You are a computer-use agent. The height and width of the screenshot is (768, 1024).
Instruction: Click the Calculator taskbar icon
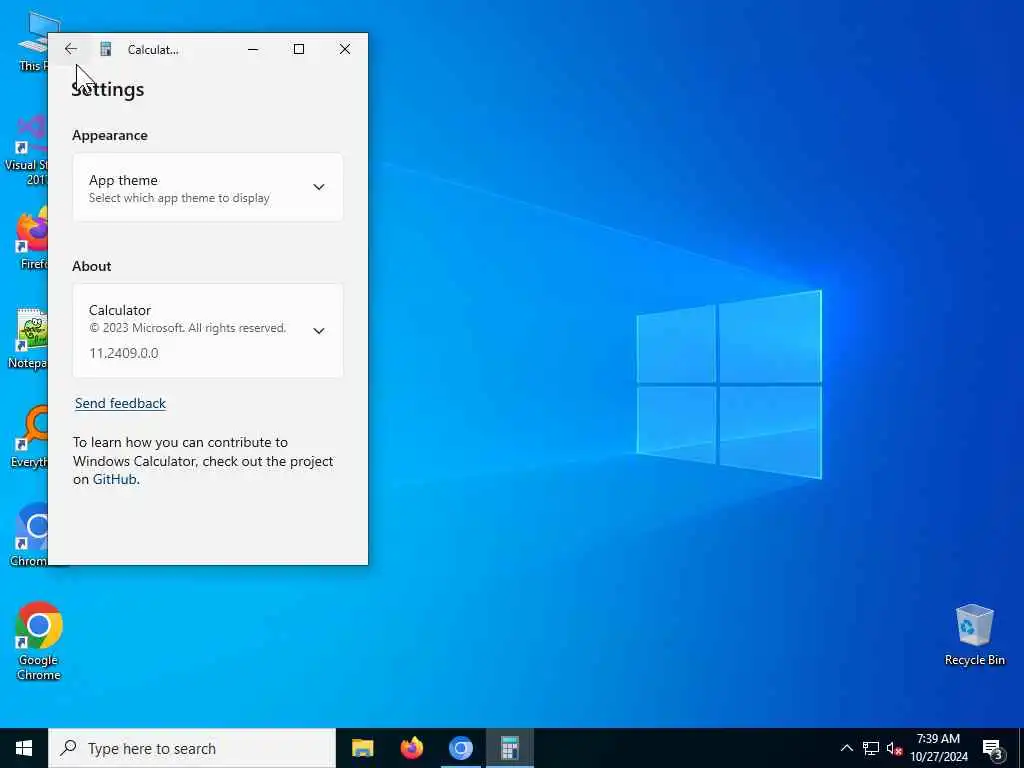tap(509, 748)
